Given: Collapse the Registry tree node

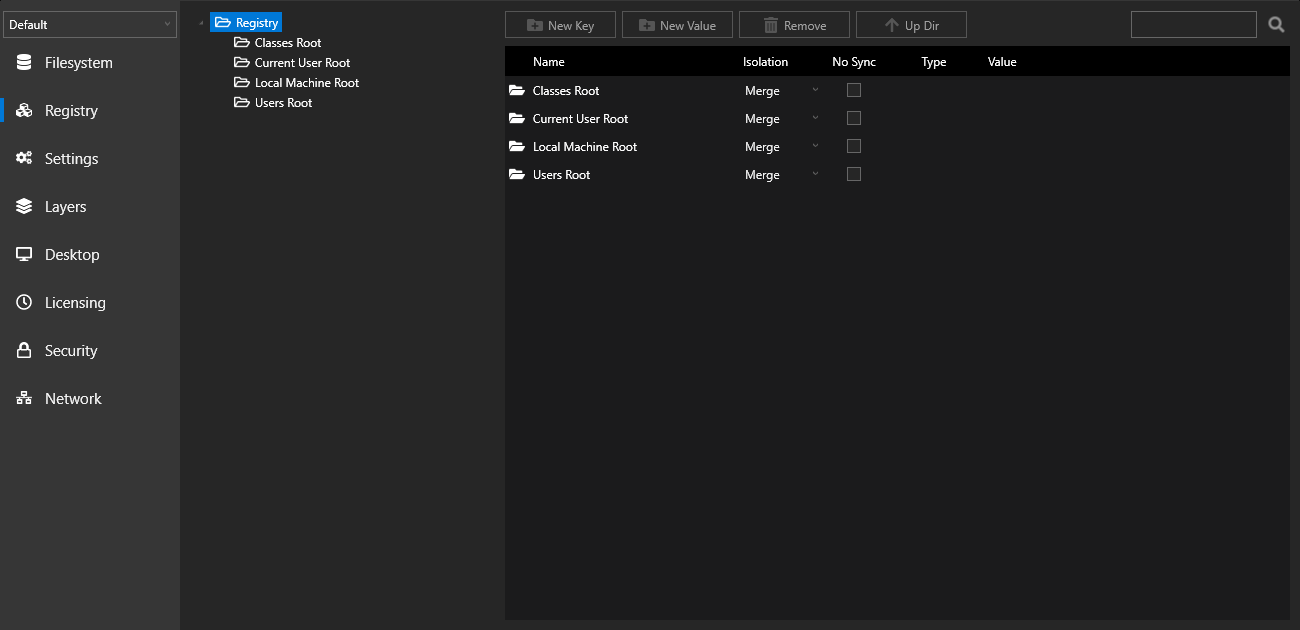Looking at the screenshot, I should (x=201, y=23).
